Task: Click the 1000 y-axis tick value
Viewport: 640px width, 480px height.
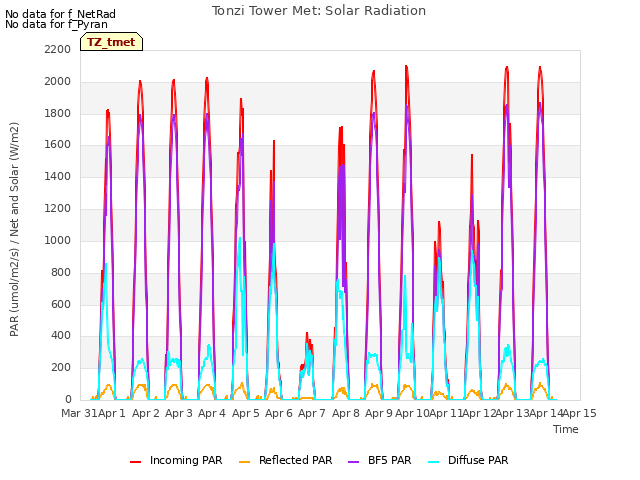Action: coord(58,240)
